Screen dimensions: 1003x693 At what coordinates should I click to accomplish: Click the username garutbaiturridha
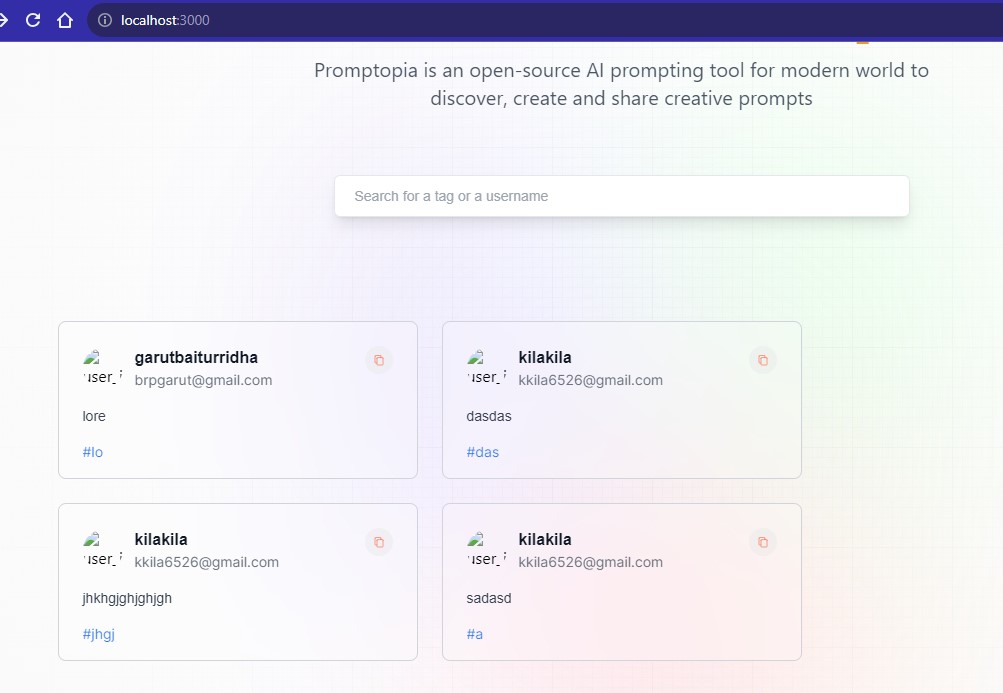[x=196, y=357]
